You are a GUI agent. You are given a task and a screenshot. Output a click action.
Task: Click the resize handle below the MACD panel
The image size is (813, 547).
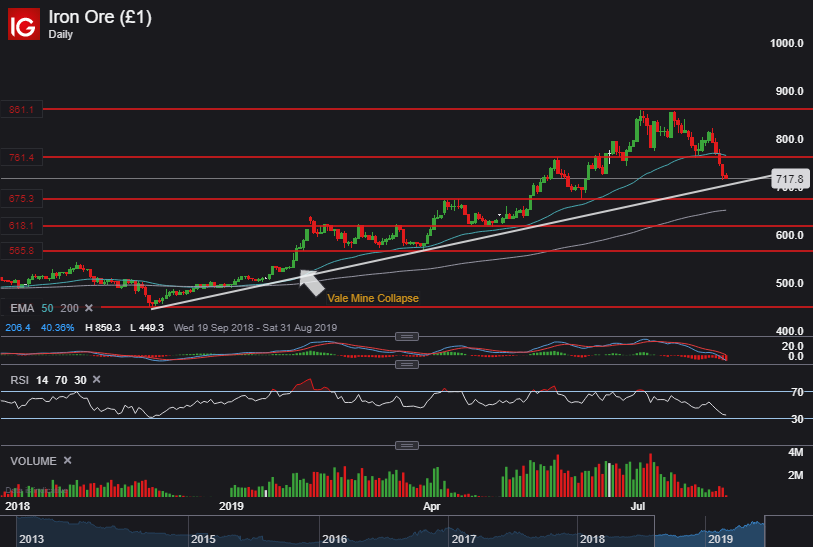click(x=406, y=364)
